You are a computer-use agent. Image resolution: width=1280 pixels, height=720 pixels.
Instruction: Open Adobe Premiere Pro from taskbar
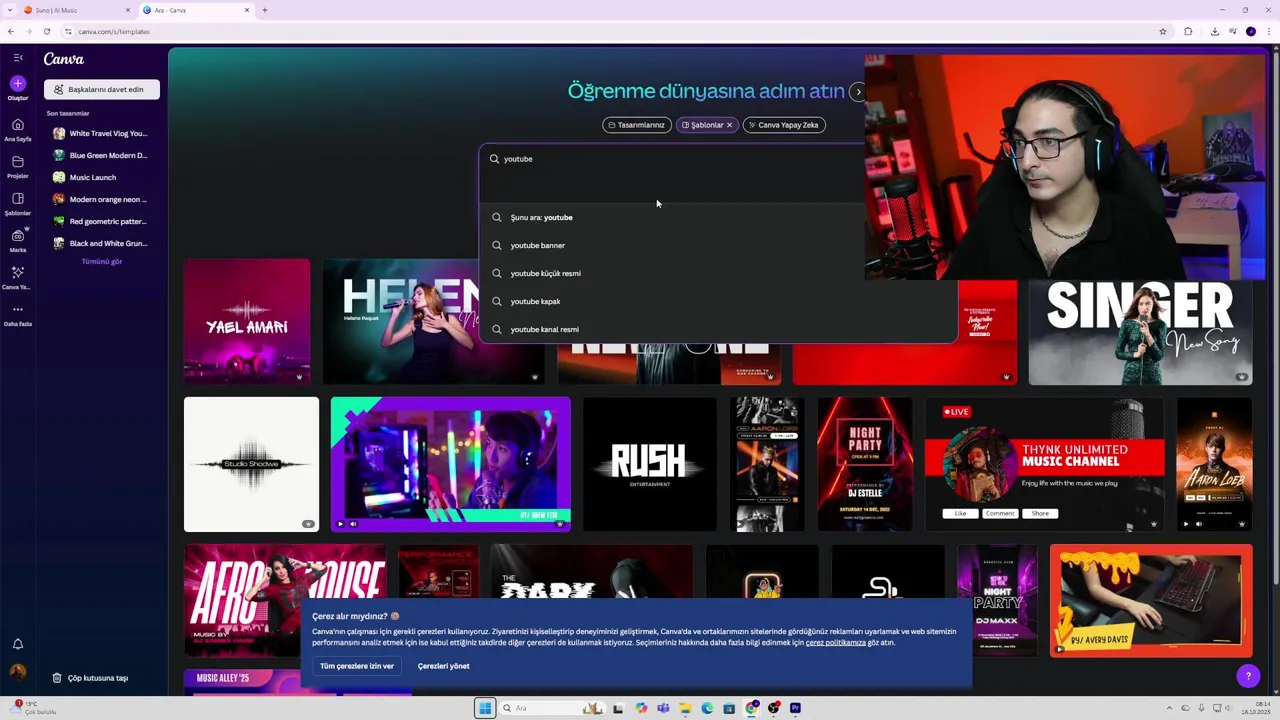(795, 708)
